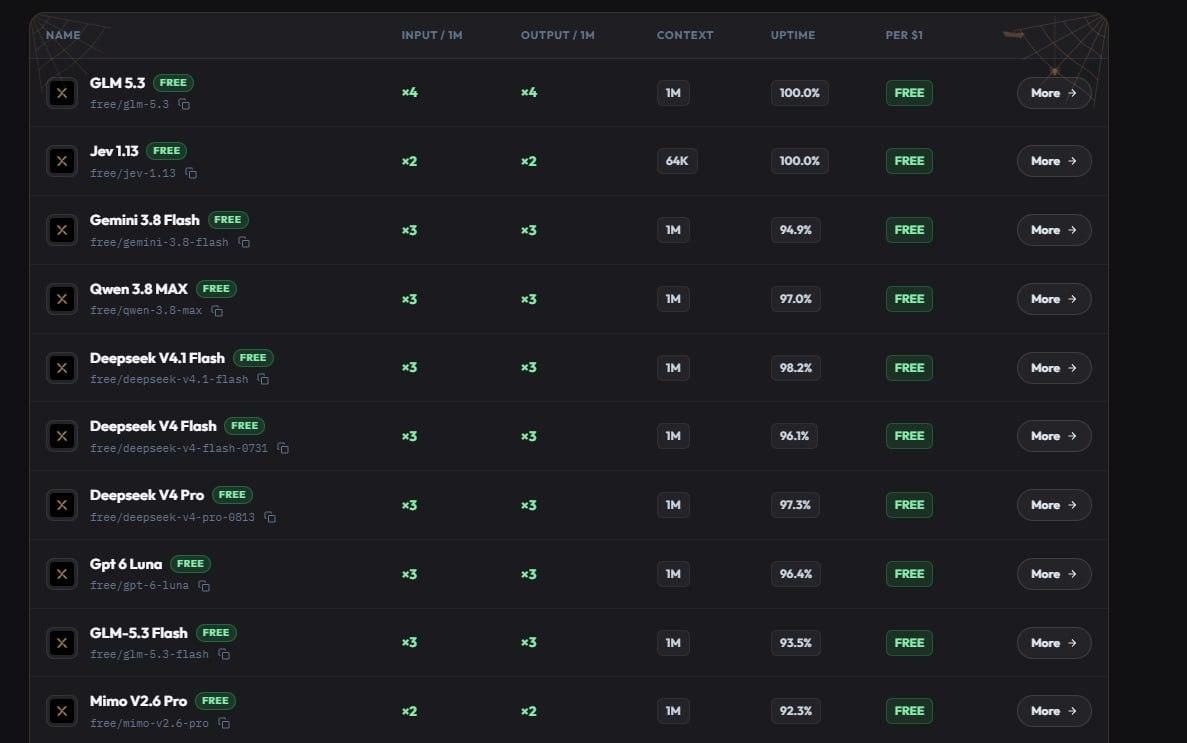
Task: Click More on the GLM-5.3 Flash row
Action: click(1054, 643)
